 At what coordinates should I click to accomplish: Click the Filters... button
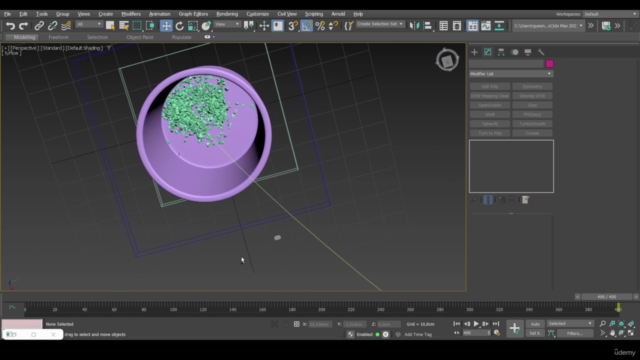tap(575, 333)
